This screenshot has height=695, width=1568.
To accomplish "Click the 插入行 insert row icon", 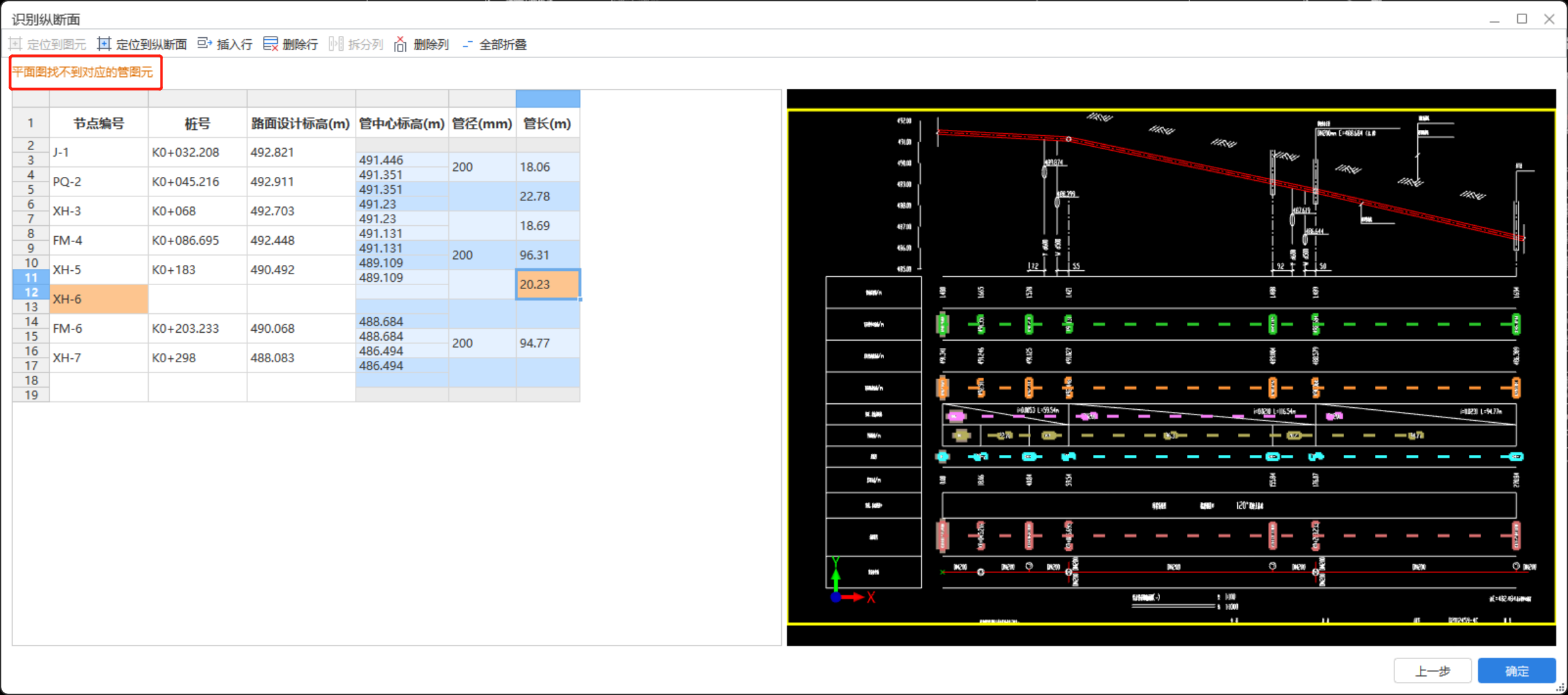I will 204,44.
